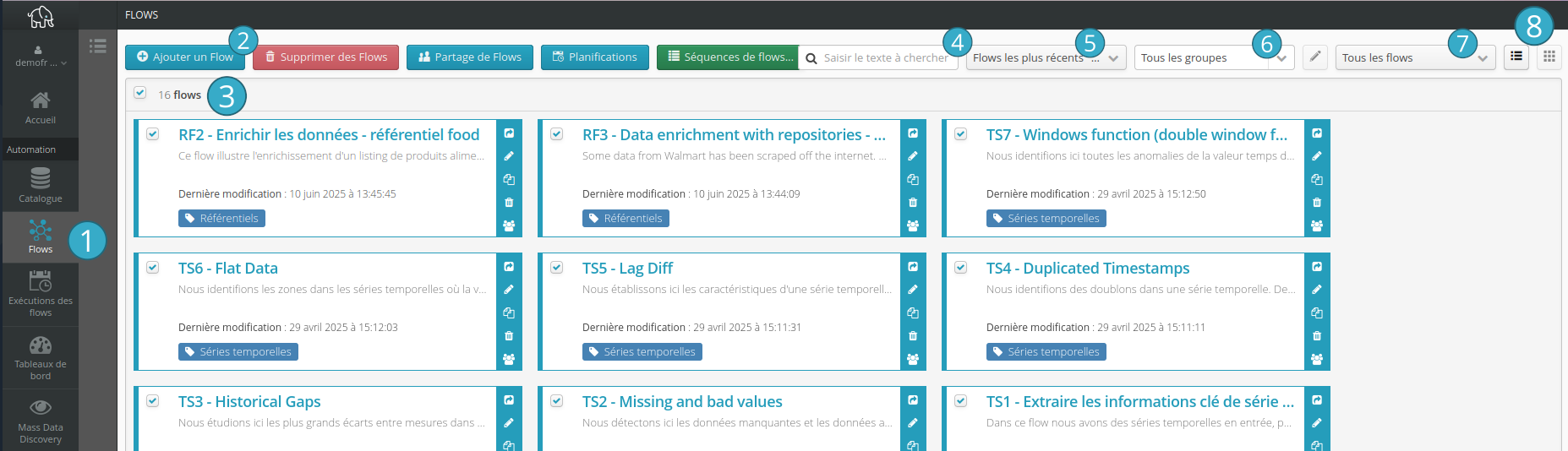This screenshot has height=451, width=1568.
Task: Open the TS7 flow using its open icon
Action: click(1317, 133)
